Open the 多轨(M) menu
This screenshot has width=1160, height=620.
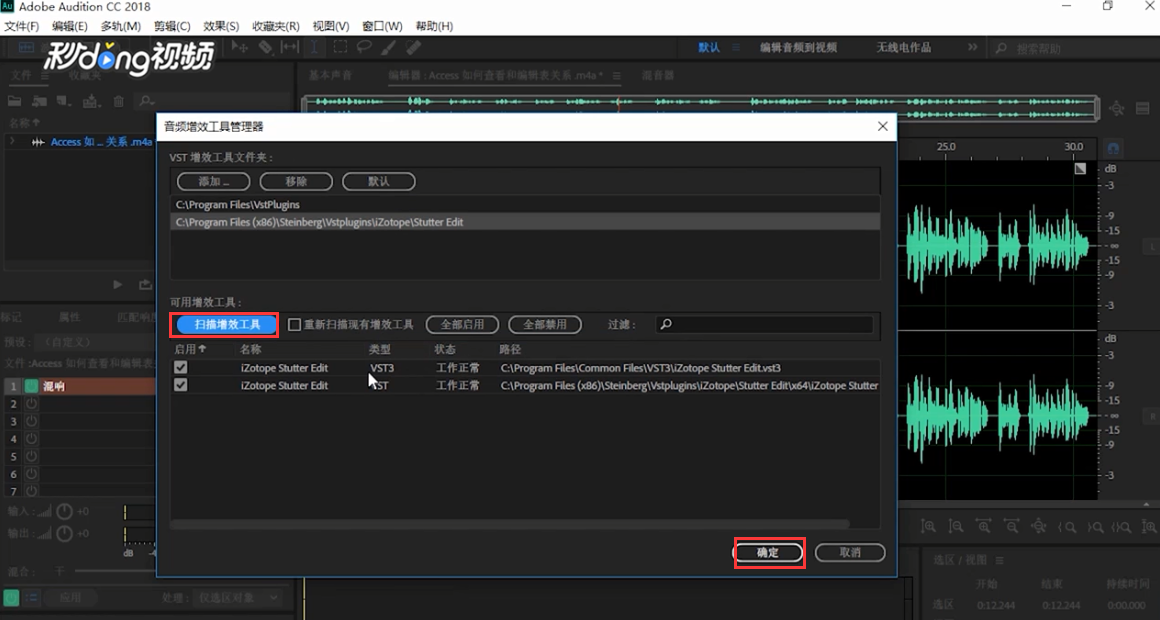(x=121, y=26)
